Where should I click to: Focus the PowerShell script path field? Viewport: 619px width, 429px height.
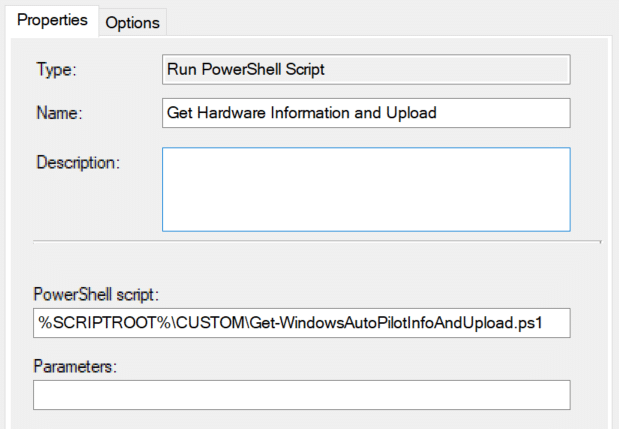pos(302,323)
